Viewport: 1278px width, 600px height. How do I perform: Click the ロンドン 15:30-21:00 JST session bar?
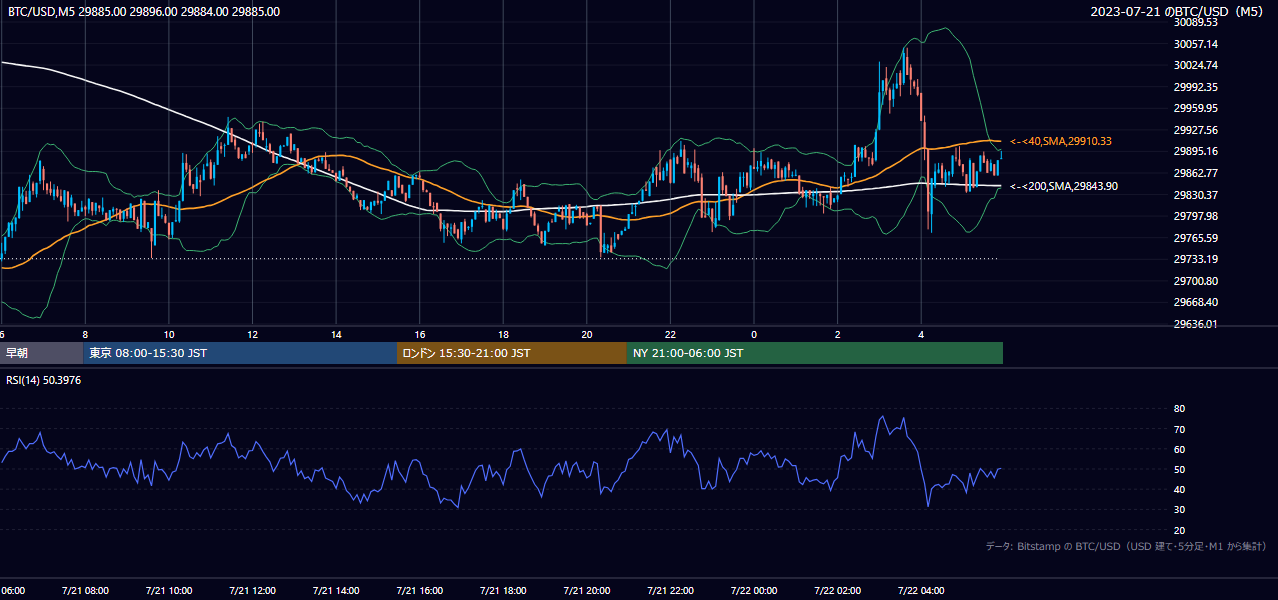[x=512, y=353]
